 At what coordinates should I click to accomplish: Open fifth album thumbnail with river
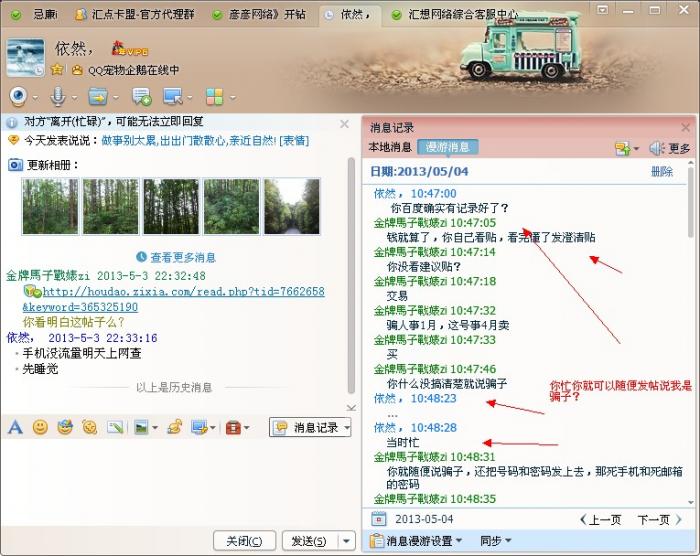pyautogui.click(x=292, y=206)
